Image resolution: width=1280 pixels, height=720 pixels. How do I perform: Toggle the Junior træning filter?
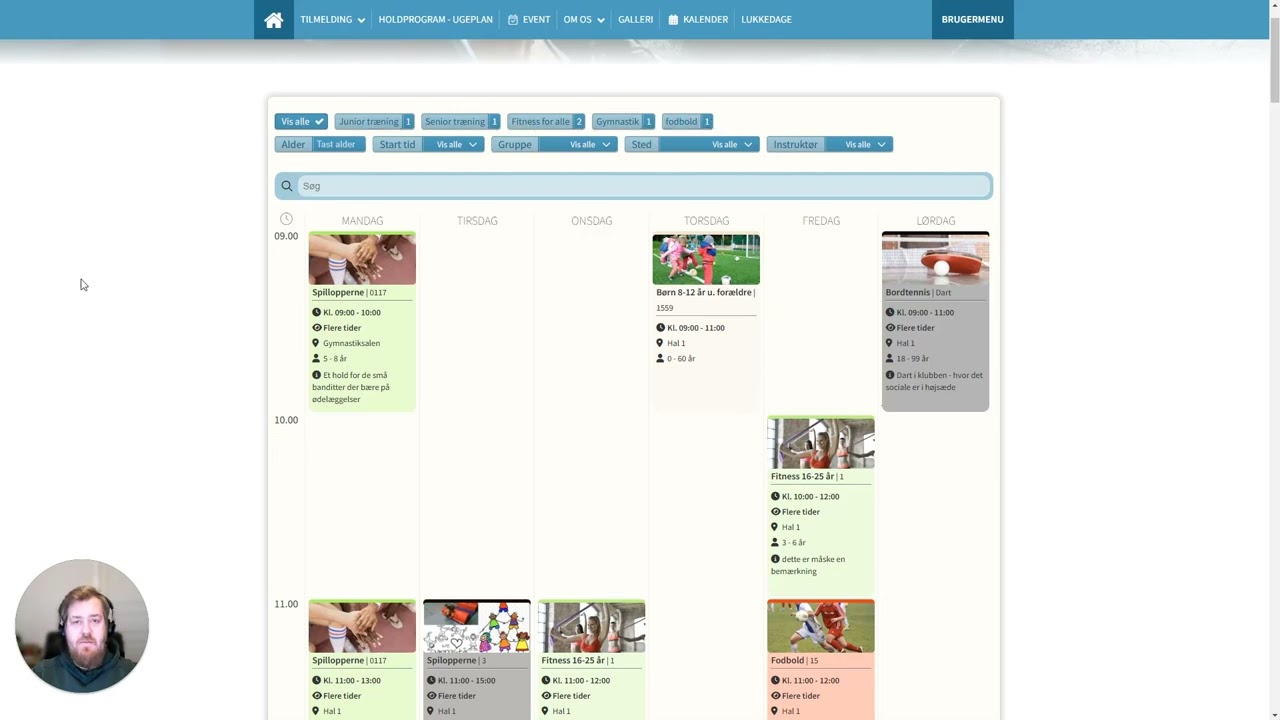(x=374, y=121)
